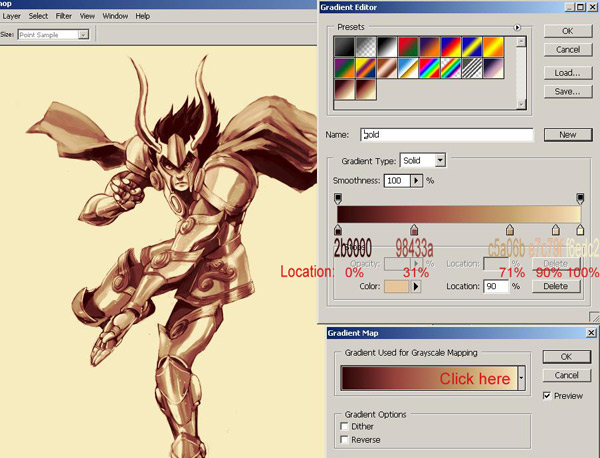The height and width of the screenshot is (458, 600).
Task: Cancel the Gradient Map dialog
Action: 567,375
